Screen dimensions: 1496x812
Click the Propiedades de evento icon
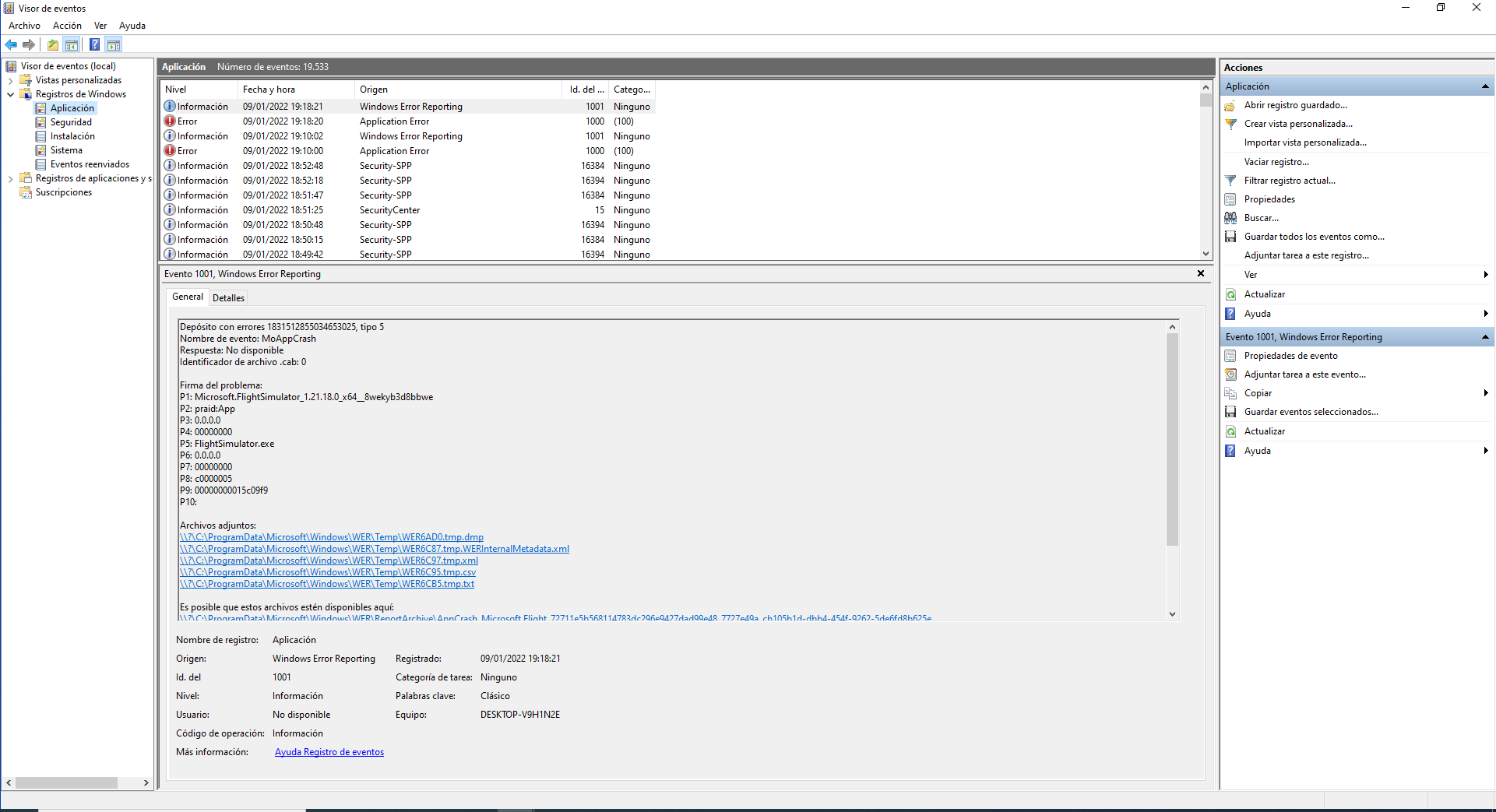click(1230, 356)
